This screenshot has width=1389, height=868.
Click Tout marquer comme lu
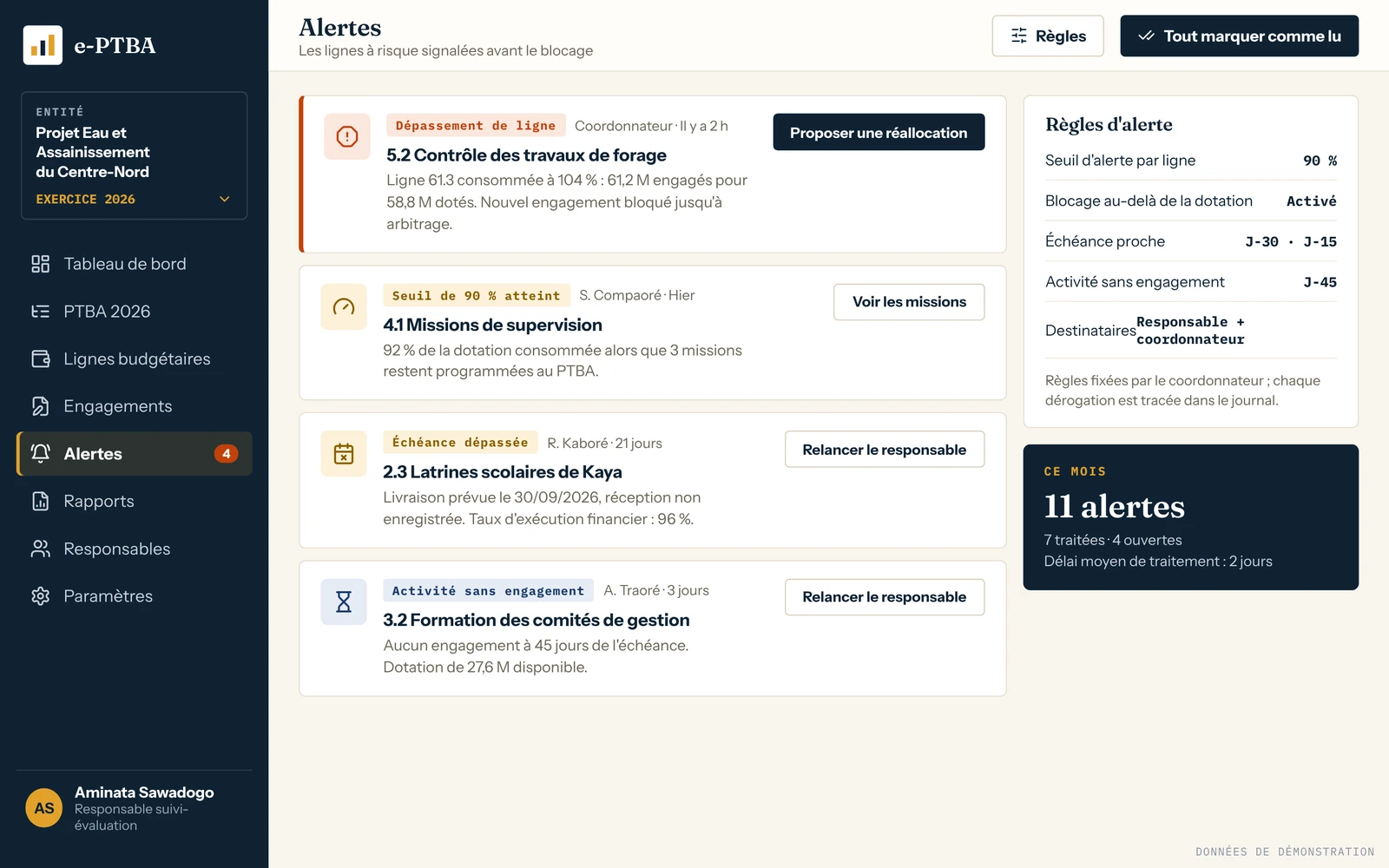point(1239,36)
